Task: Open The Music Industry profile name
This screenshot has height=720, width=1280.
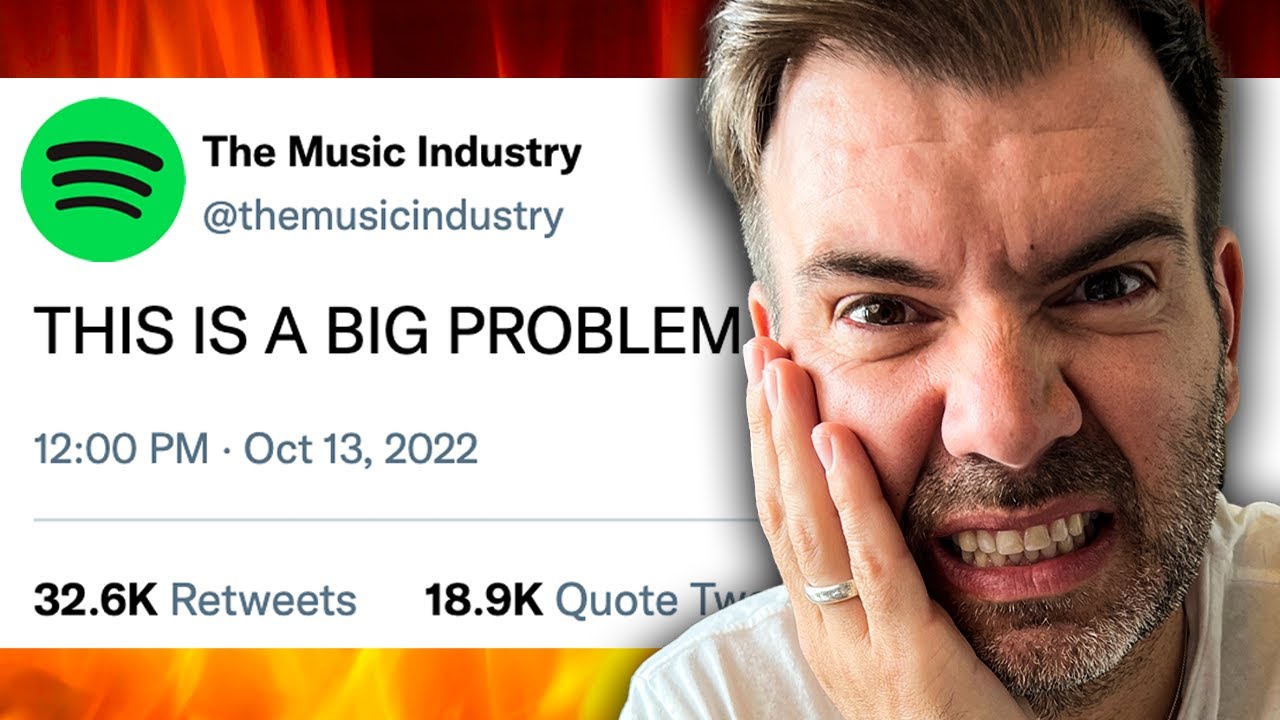Action: coord(391,154)
